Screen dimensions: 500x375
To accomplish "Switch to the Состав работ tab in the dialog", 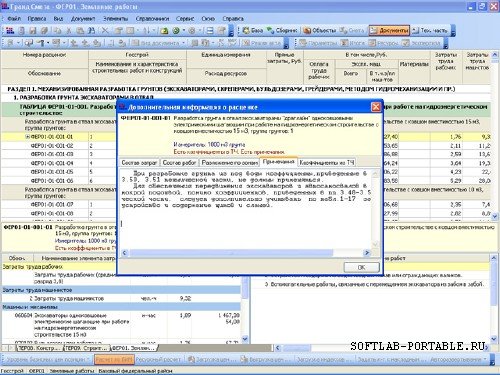I will click(x=179, y=163).
